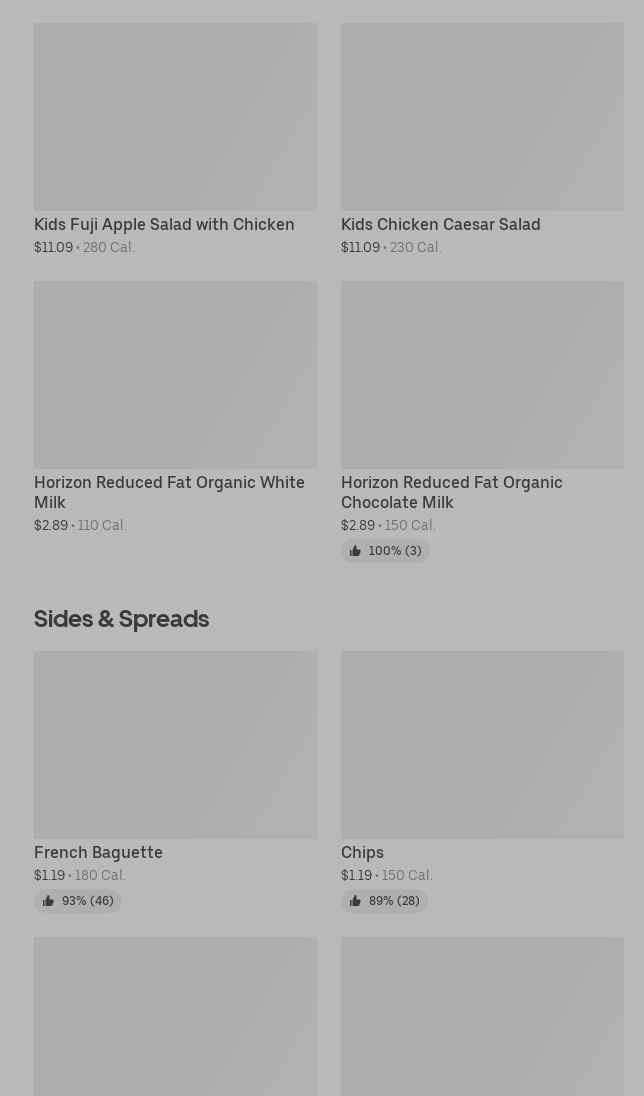Select Horizon Reduced Fat Organic Chocolate Milk
The image size is (644, 1096).
[x=451, y=492]
